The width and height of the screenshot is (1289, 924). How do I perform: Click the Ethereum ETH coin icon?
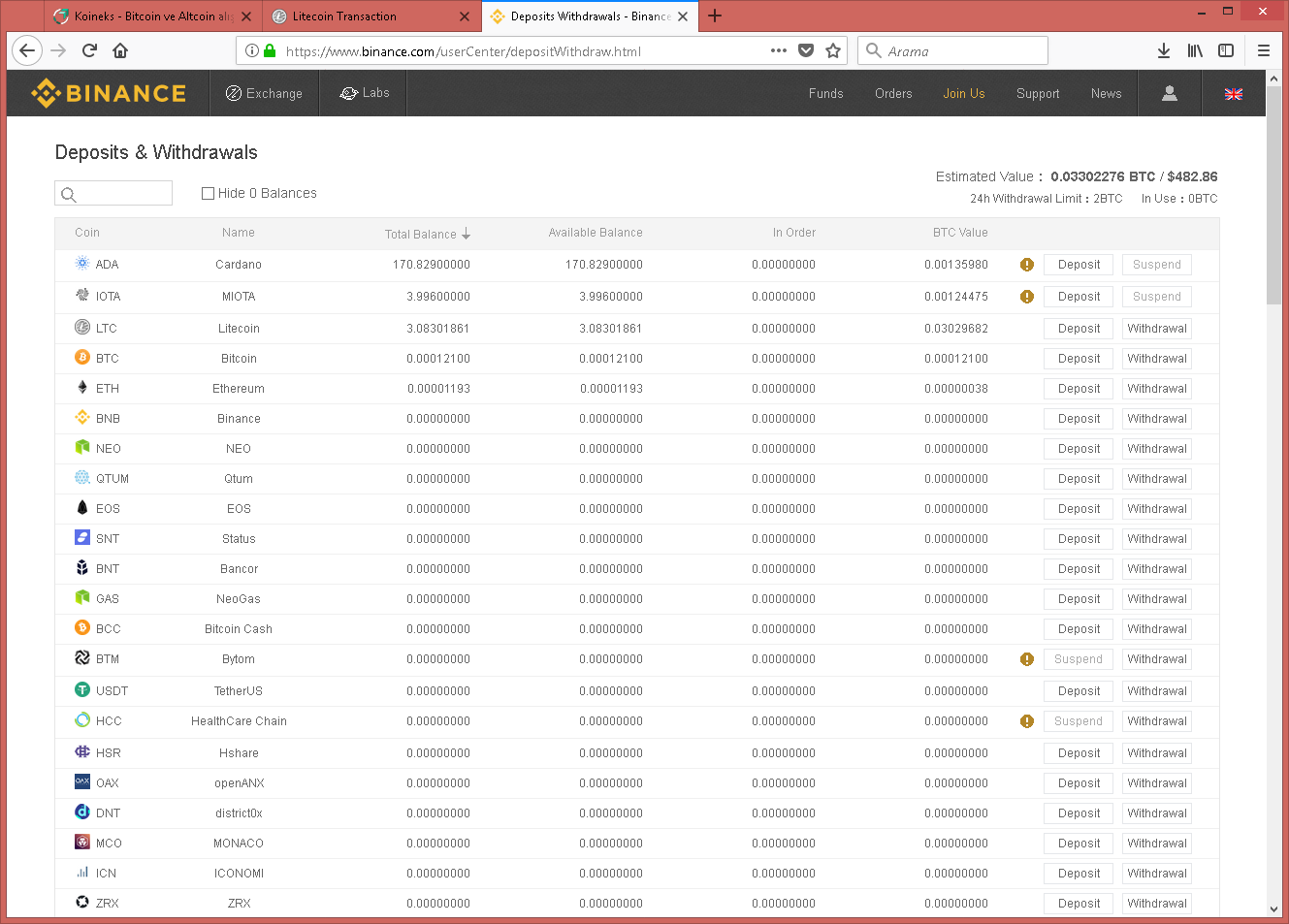point(82,388)
